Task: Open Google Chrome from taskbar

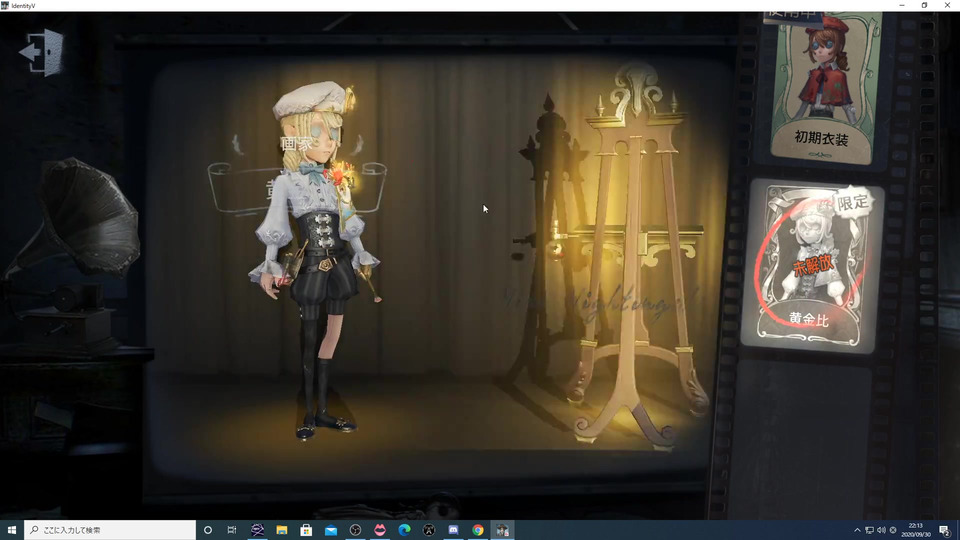Action: tap(478, 530)
